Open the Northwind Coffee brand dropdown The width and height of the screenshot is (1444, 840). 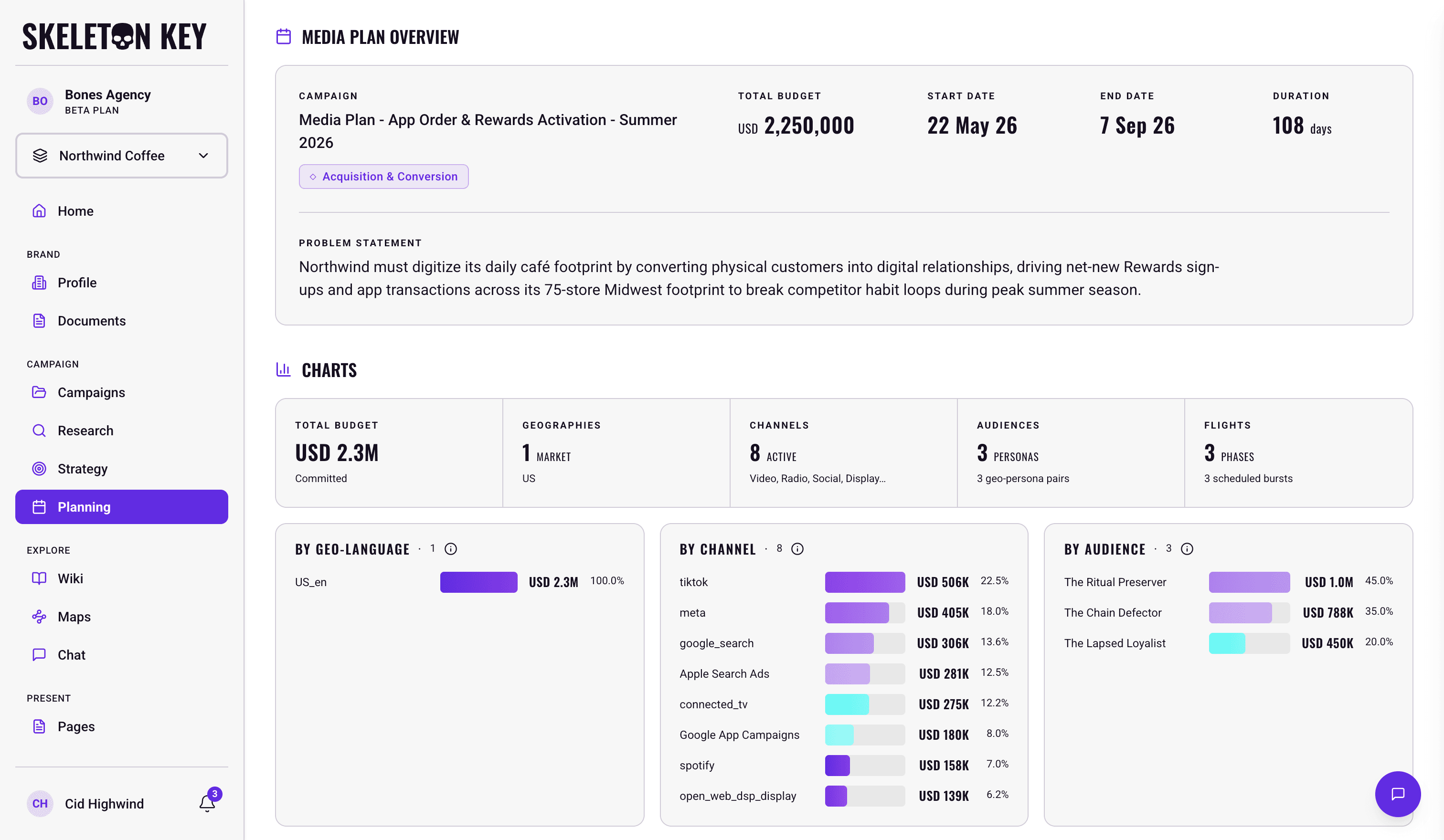(121, 156)
